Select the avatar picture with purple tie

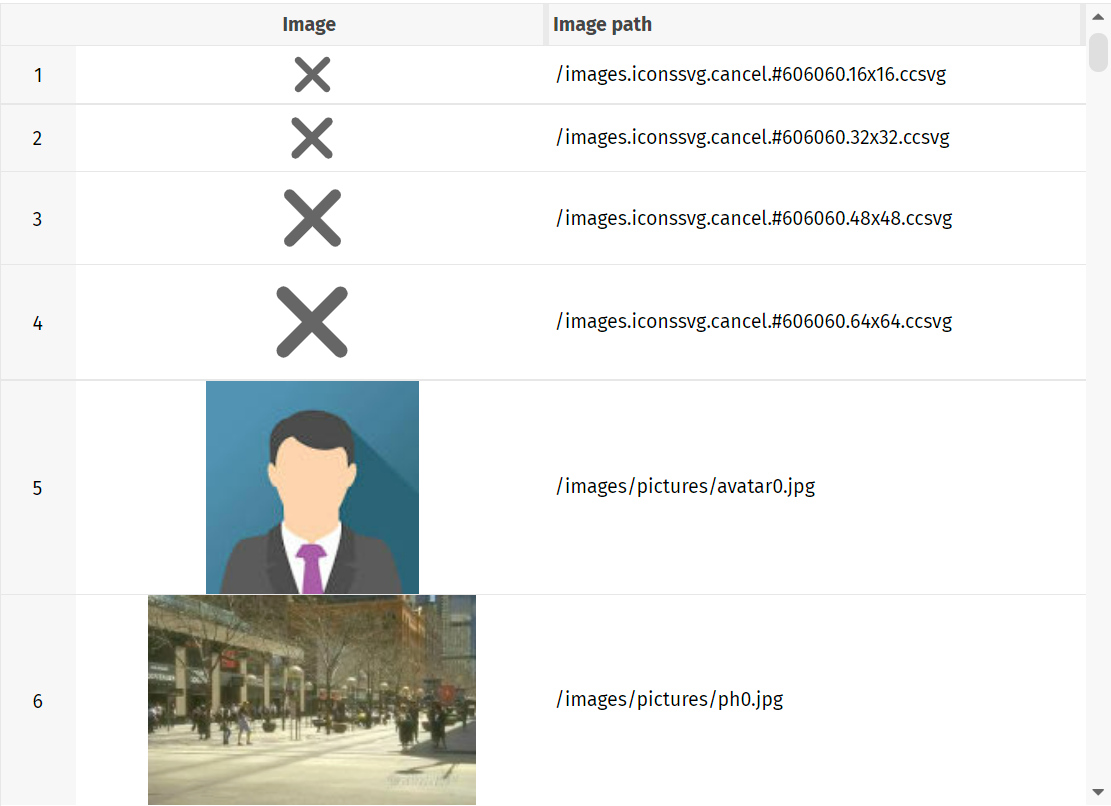coord(312,487)
